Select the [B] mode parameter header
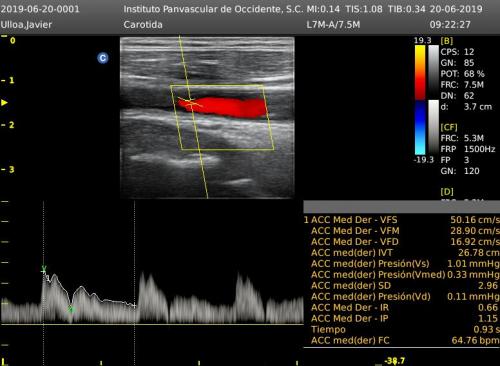The width and height of the screenshot is (500, 366). (447, 41)
